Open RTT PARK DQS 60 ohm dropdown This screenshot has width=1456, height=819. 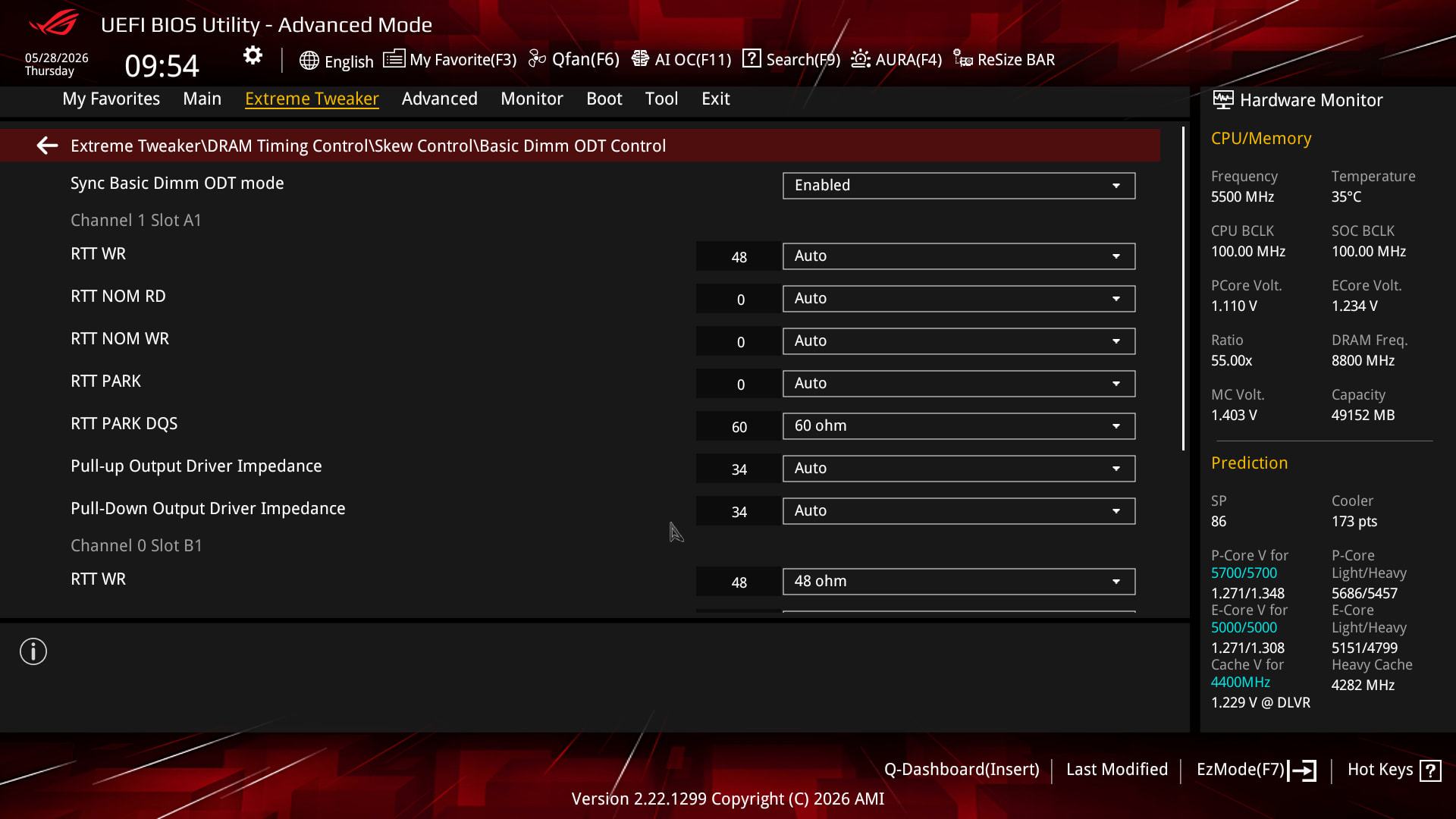point(959,426)
